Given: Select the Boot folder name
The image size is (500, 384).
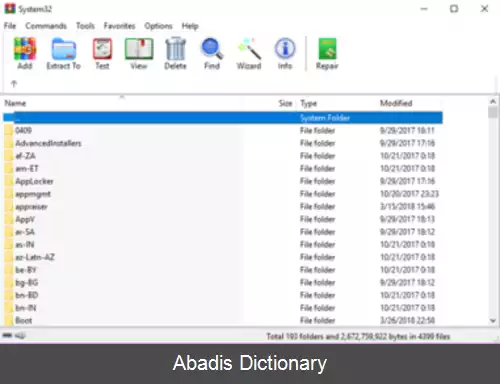Looking at the screenshot, I should [x=24, y=320].
